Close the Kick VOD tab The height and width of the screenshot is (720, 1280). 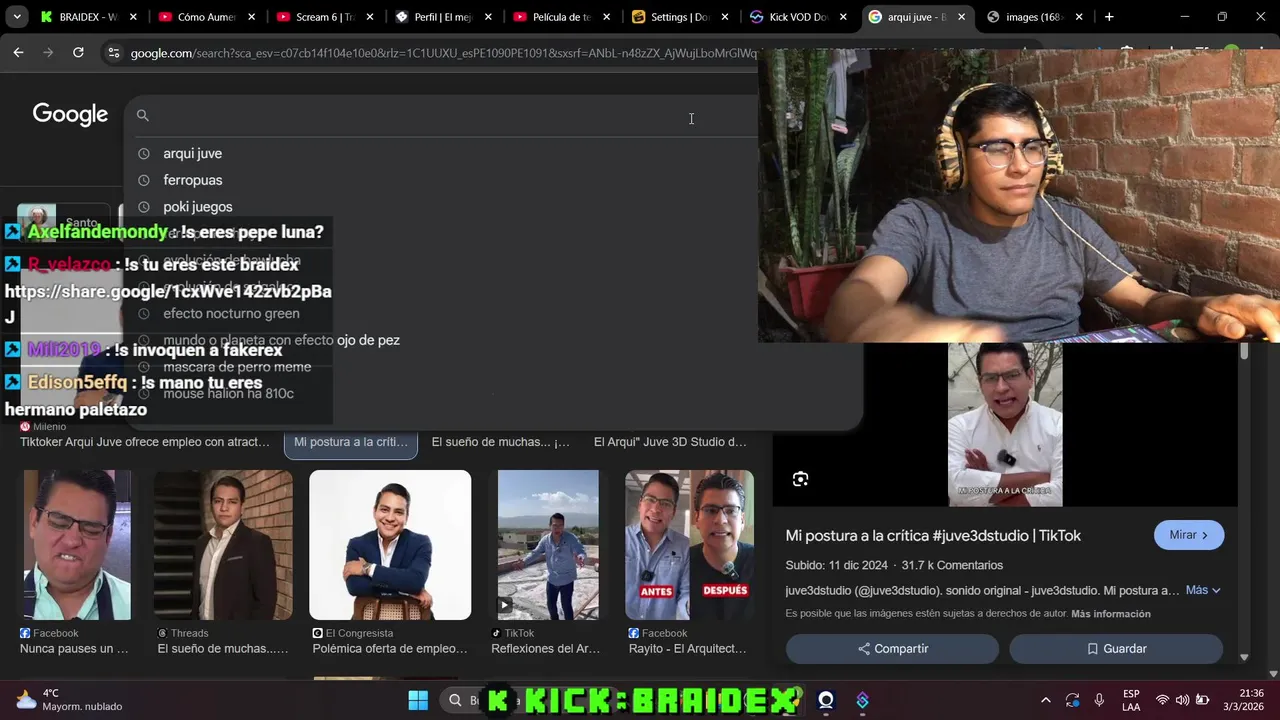click(x=843, y=17)
